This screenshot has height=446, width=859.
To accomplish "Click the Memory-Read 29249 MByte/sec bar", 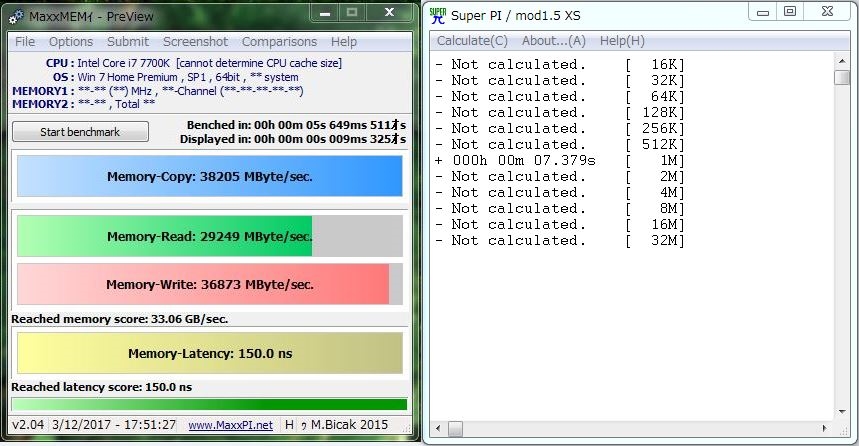I will coord(210,236).
